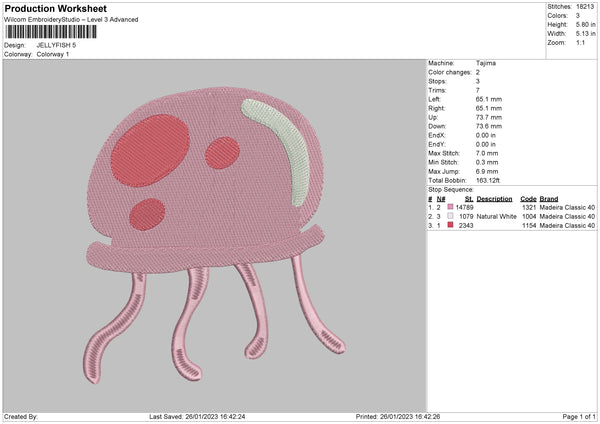Click the 'Color changes:' label
600x424 pixels.
point(450,72)
